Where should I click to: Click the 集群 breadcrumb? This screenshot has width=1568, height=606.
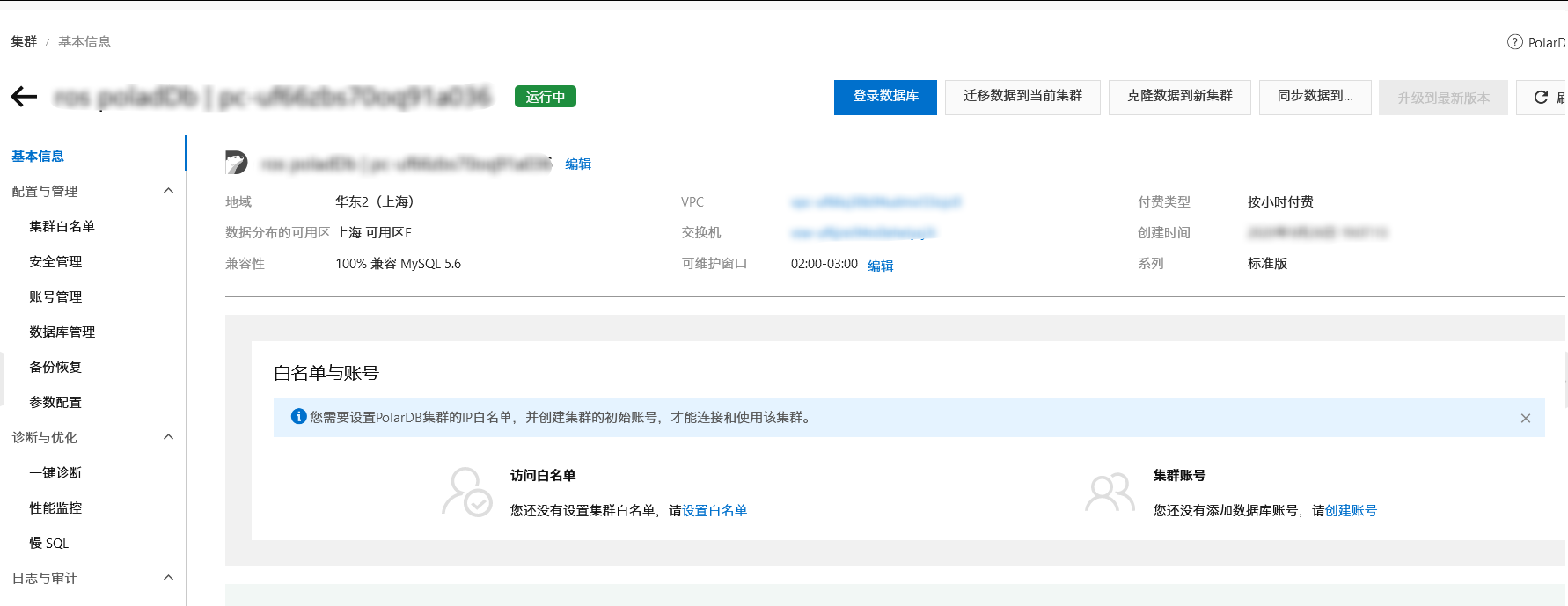point(24,41)
